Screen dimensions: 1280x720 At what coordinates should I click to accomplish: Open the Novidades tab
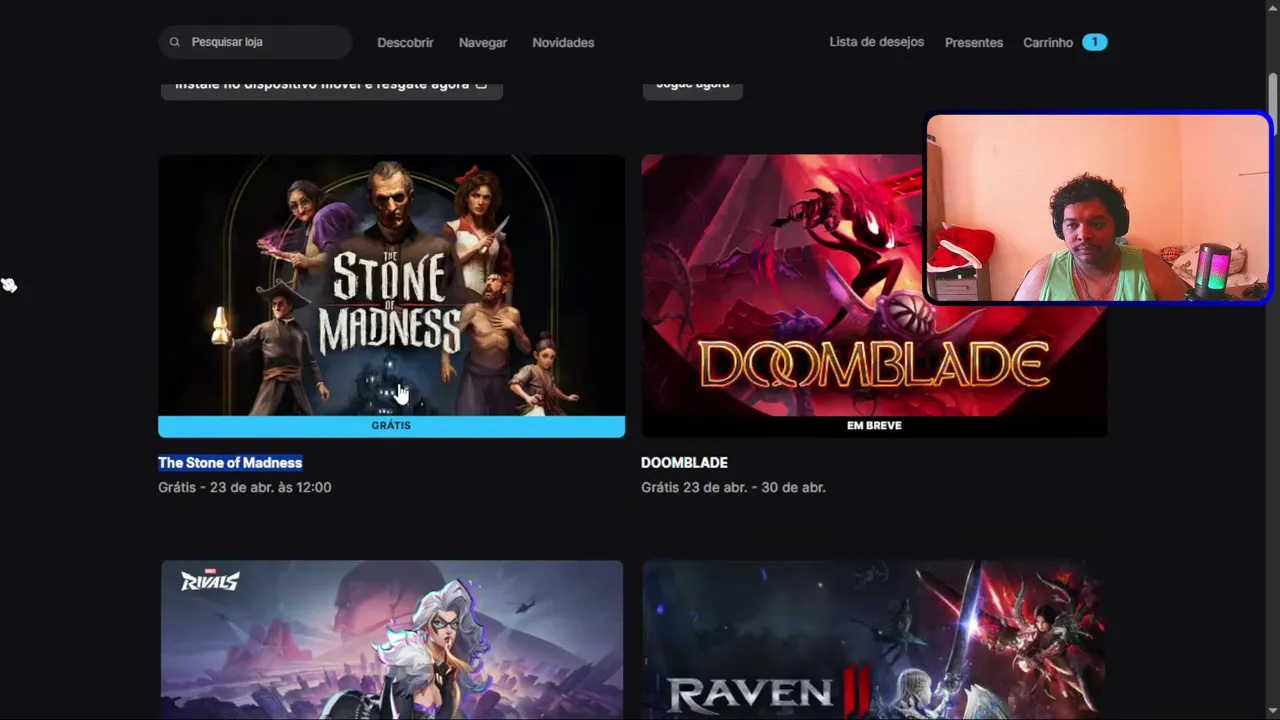click(x=563, y=42)
